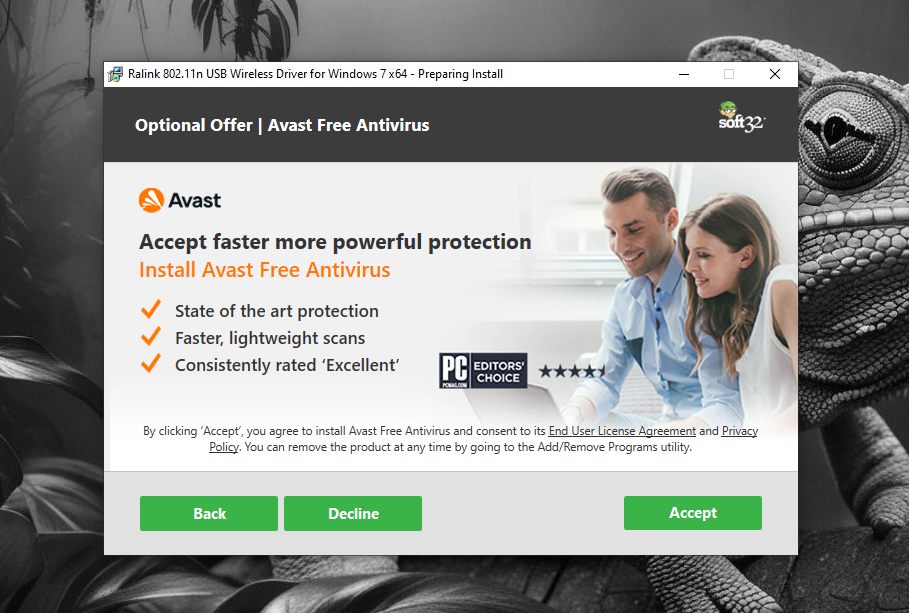Viewport: 909px width, 613px height.
Task: Click the installer icon in title bar
Action: tap(115, 74)
